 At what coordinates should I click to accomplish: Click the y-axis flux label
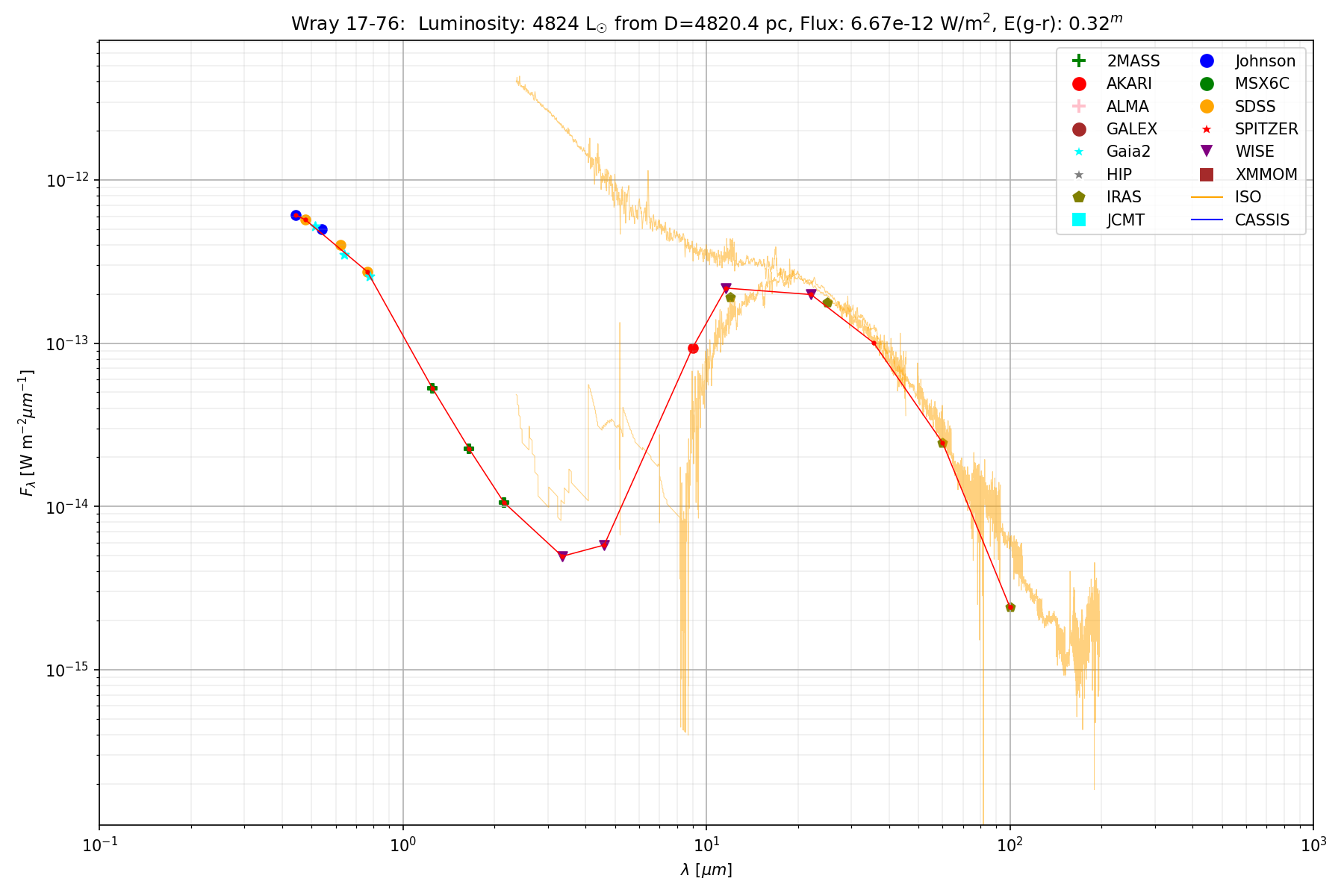click(28, 433)
